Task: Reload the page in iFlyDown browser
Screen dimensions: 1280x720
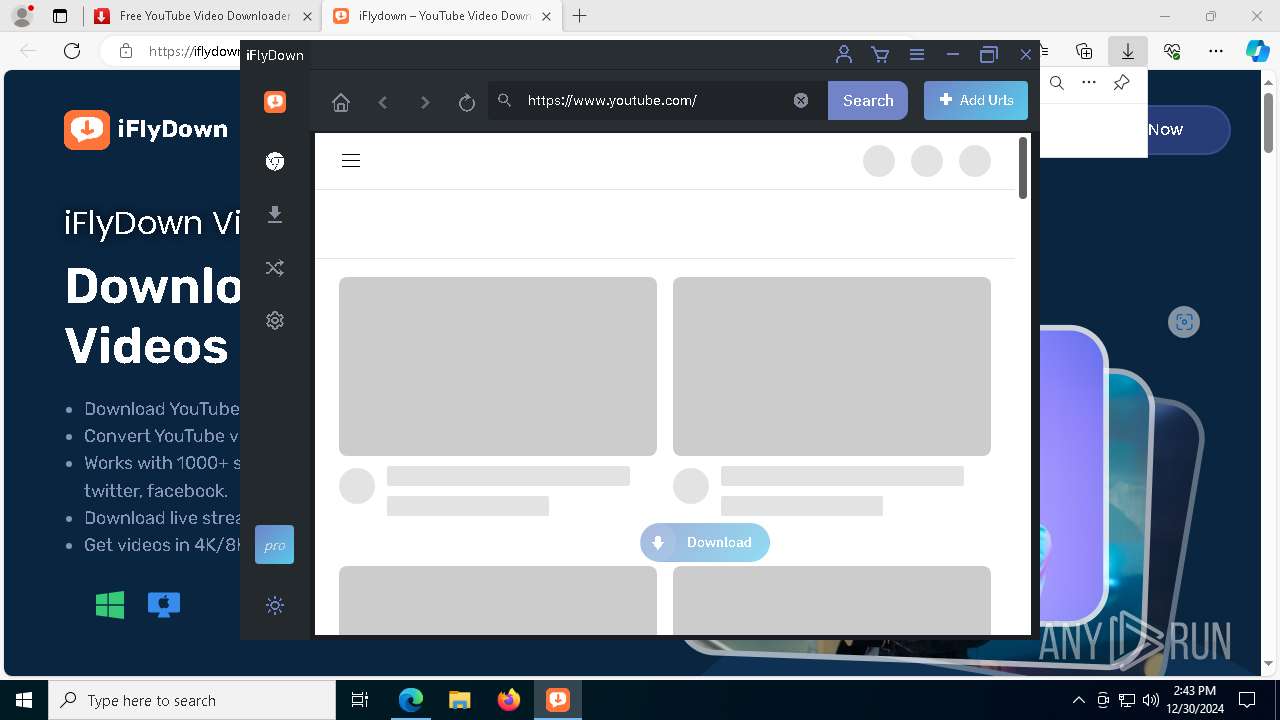Action: pyautogui.click(x=467, y=102)
